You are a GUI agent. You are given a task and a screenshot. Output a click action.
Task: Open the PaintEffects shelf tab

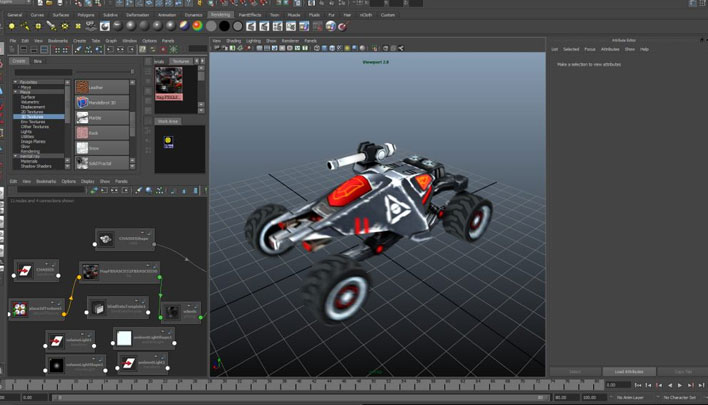[x=250, y=15]
